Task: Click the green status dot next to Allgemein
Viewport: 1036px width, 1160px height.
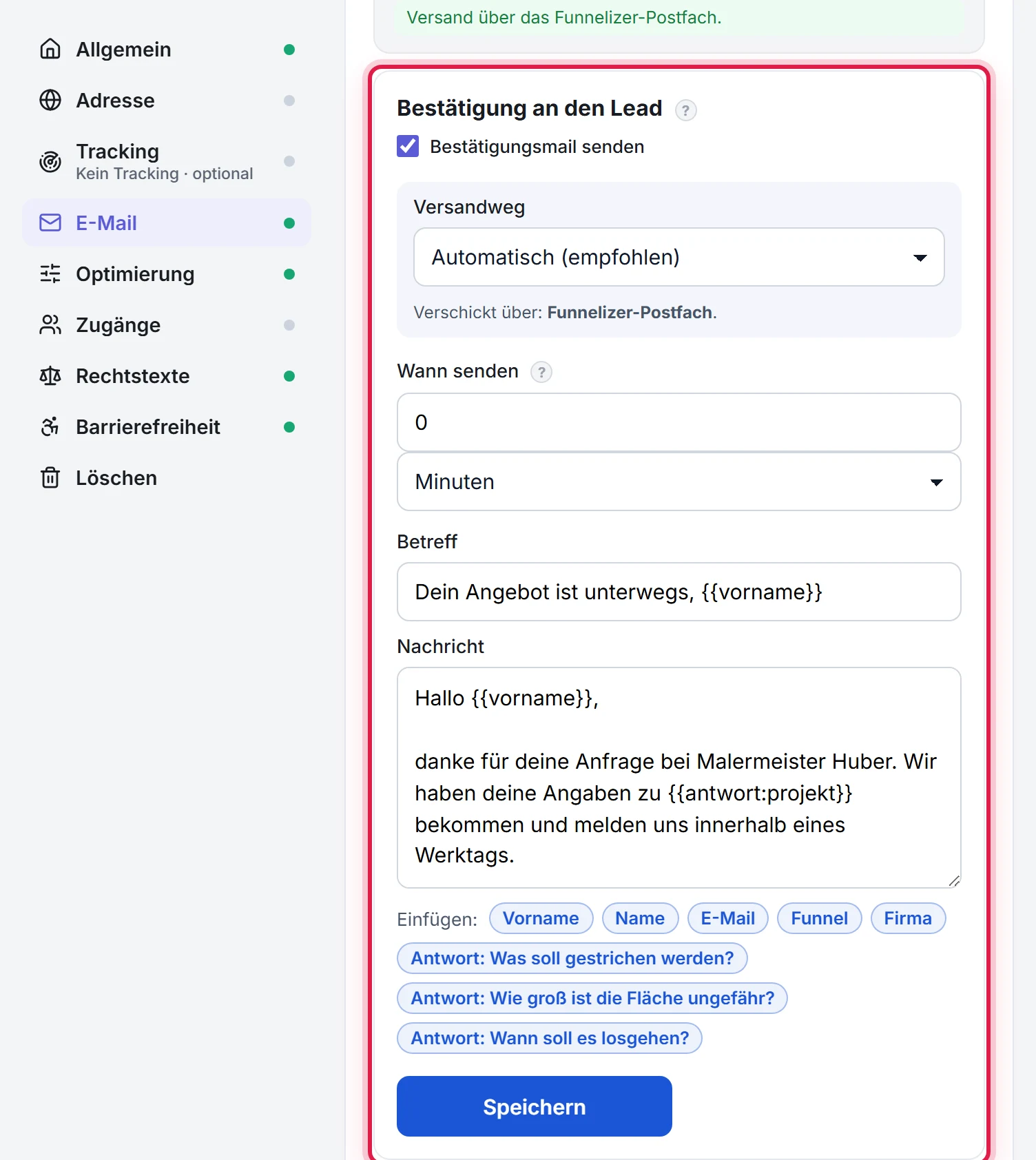Action: tap(289, 50)
